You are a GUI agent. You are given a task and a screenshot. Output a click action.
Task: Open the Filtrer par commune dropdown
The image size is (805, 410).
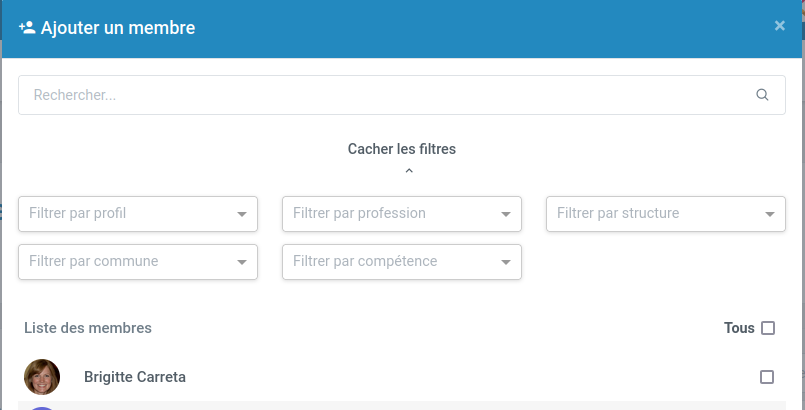137,262
